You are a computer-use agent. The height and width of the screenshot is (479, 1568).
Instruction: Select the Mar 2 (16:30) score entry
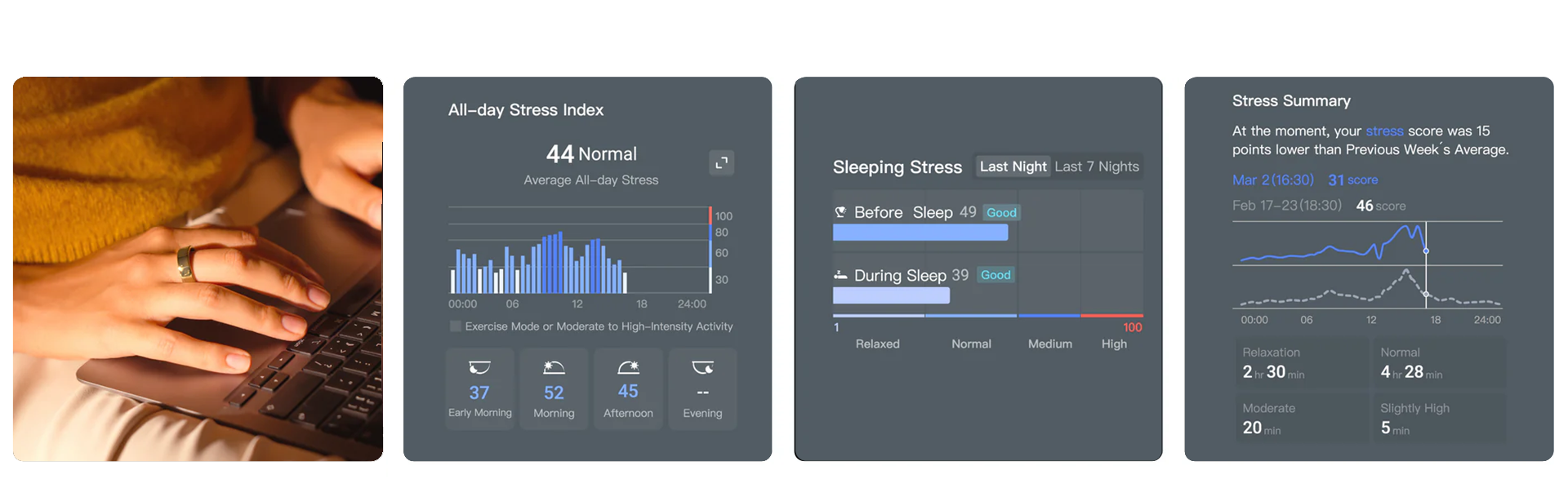click(1272, 180)
